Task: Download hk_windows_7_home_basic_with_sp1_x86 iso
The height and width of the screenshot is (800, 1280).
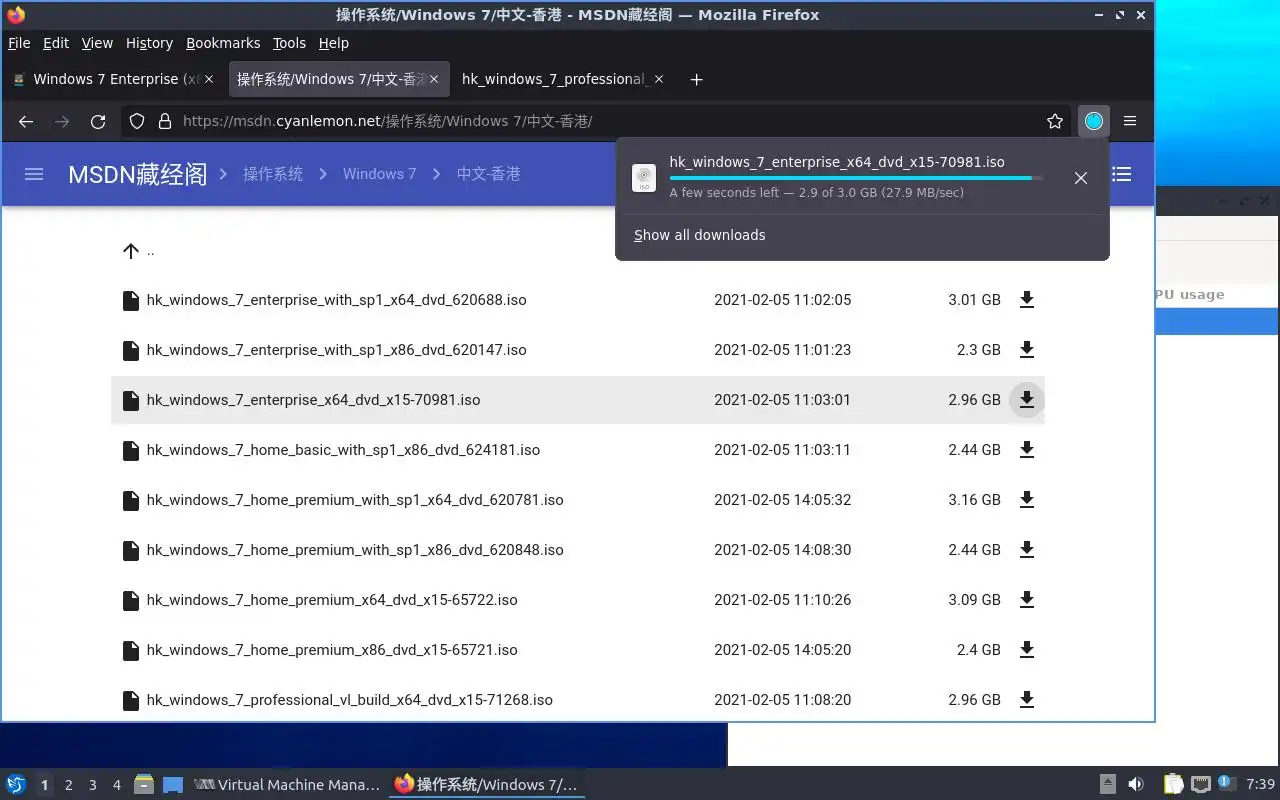Action: click(1026, 450)
